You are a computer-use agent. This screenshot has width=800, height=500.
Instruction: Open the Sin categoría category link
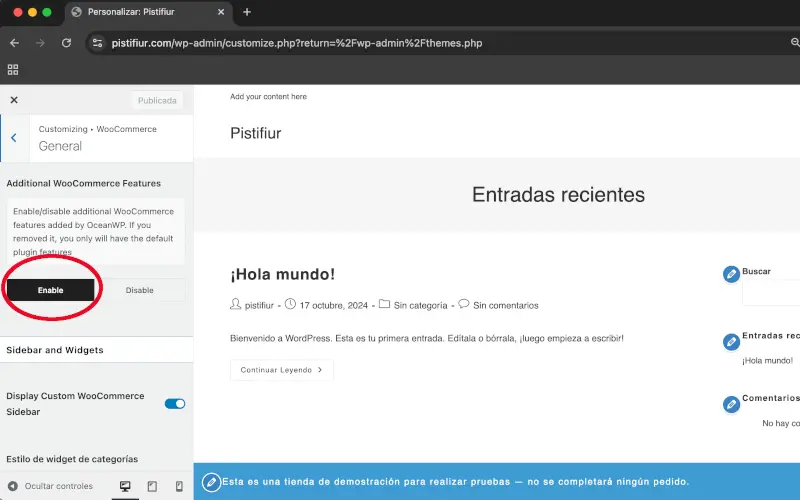[420, 305]
